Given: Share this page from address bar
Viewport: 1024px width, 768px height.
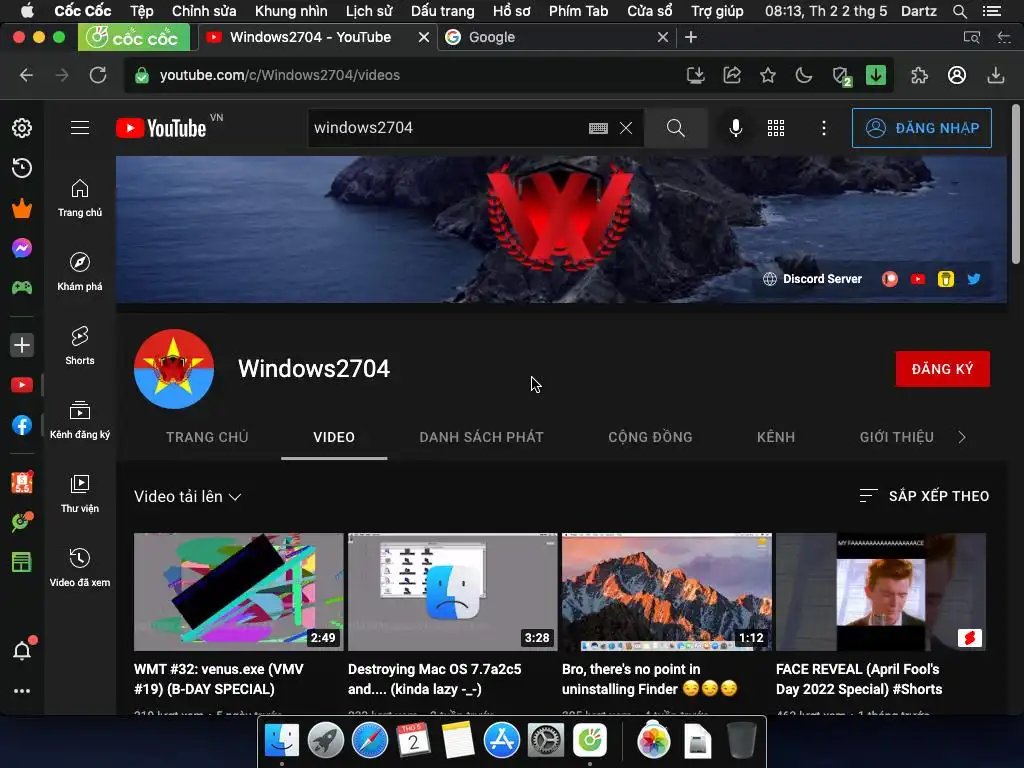Looking at the screenshot, I should 731,75.
